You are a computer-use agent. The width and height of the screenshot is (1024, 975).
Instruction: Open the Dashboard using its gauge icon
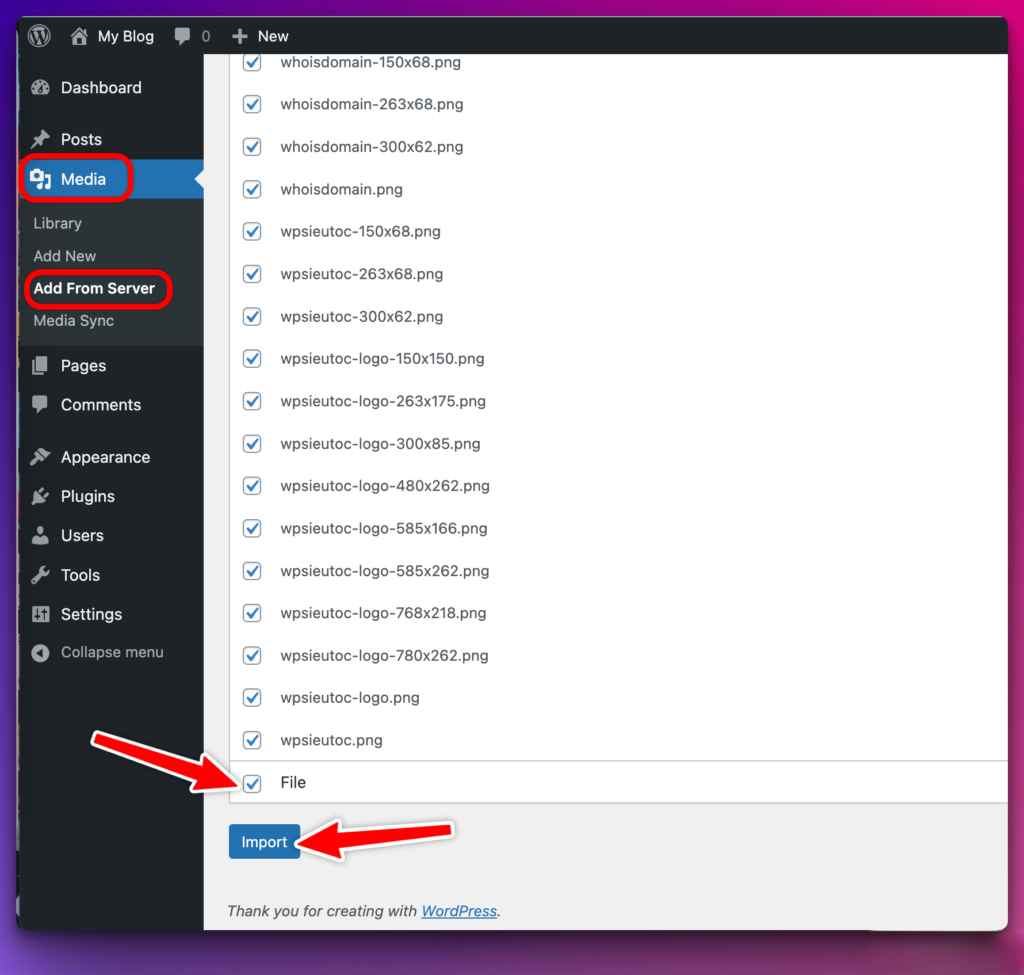coord(40,88)
